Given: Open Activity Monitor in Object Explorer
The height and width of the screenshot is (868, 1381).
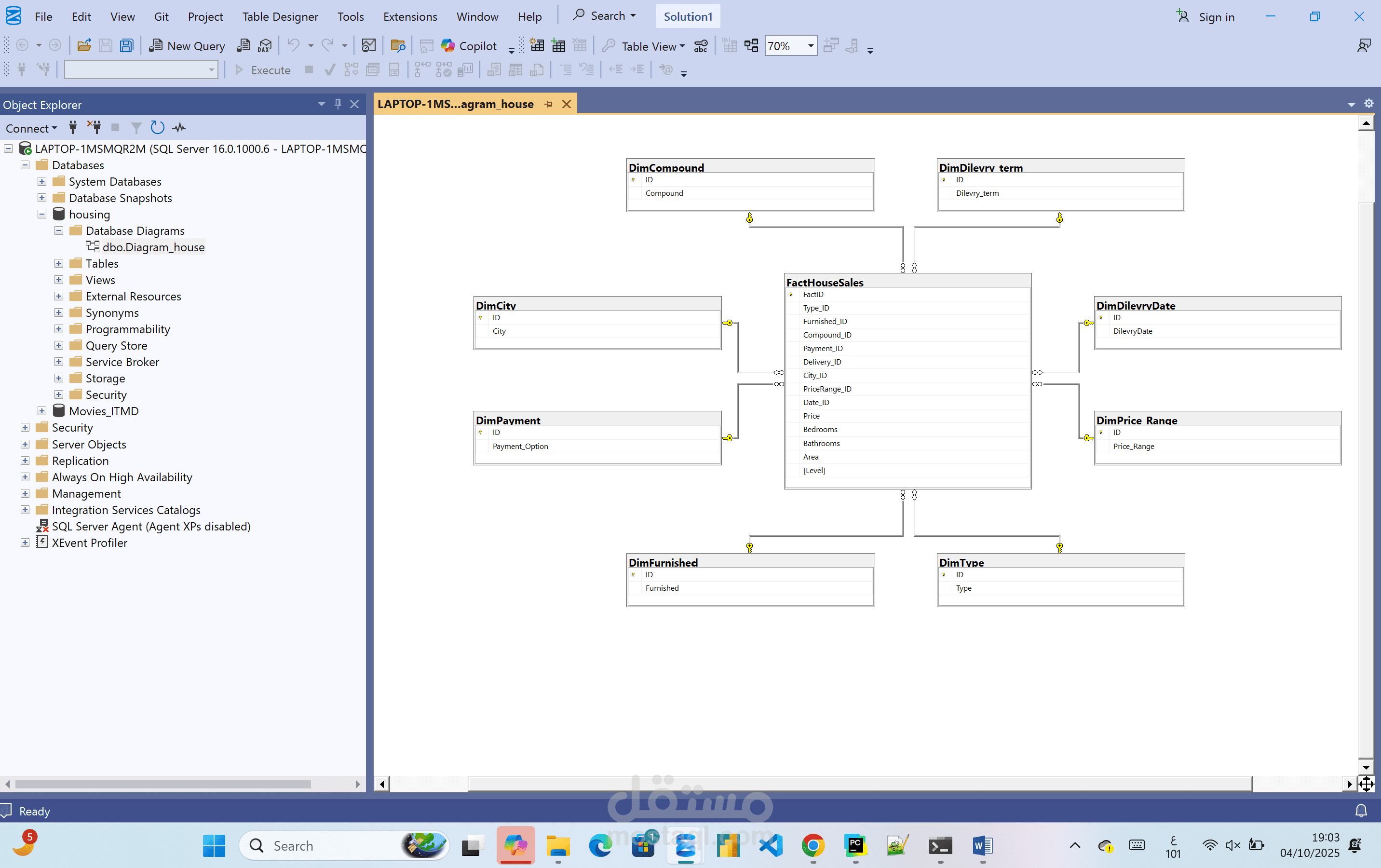Looking at the screenshot, I should click(178, 127).
